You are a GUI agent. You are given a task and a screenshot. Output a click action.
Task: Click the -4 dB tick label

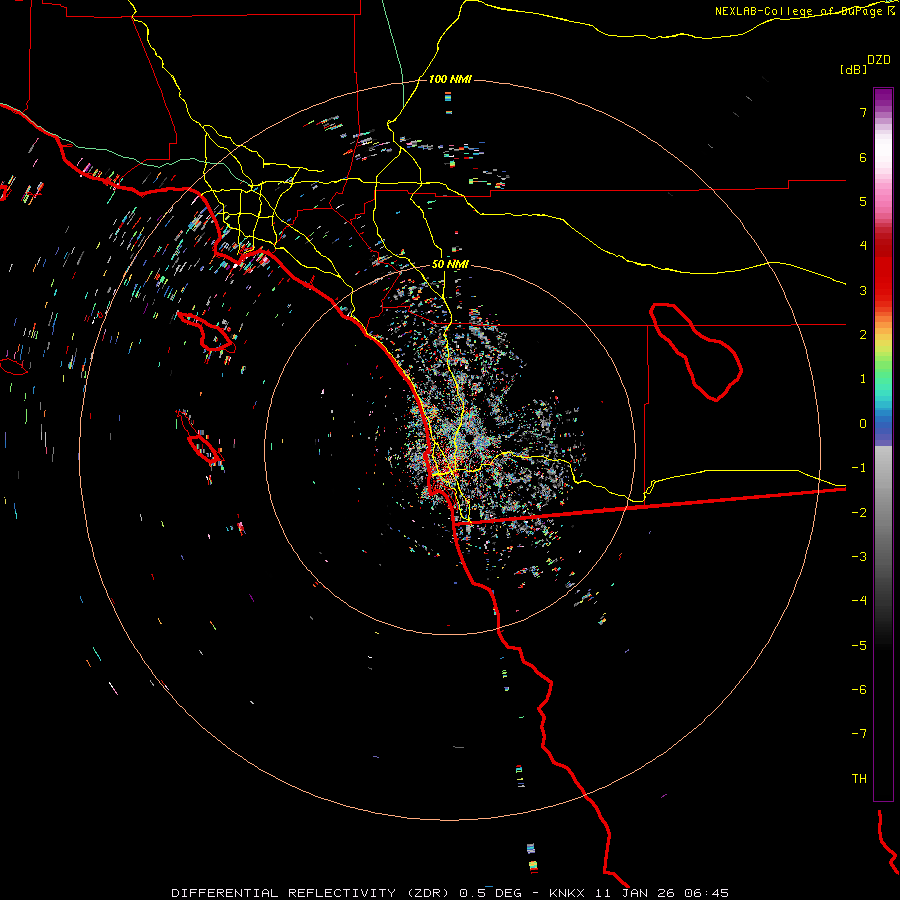coord(859,601)
